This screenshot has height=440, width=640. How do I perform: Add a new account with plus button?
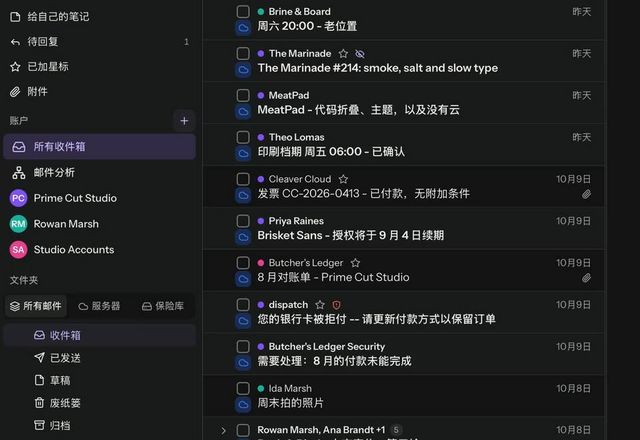(x=184, y=121)
